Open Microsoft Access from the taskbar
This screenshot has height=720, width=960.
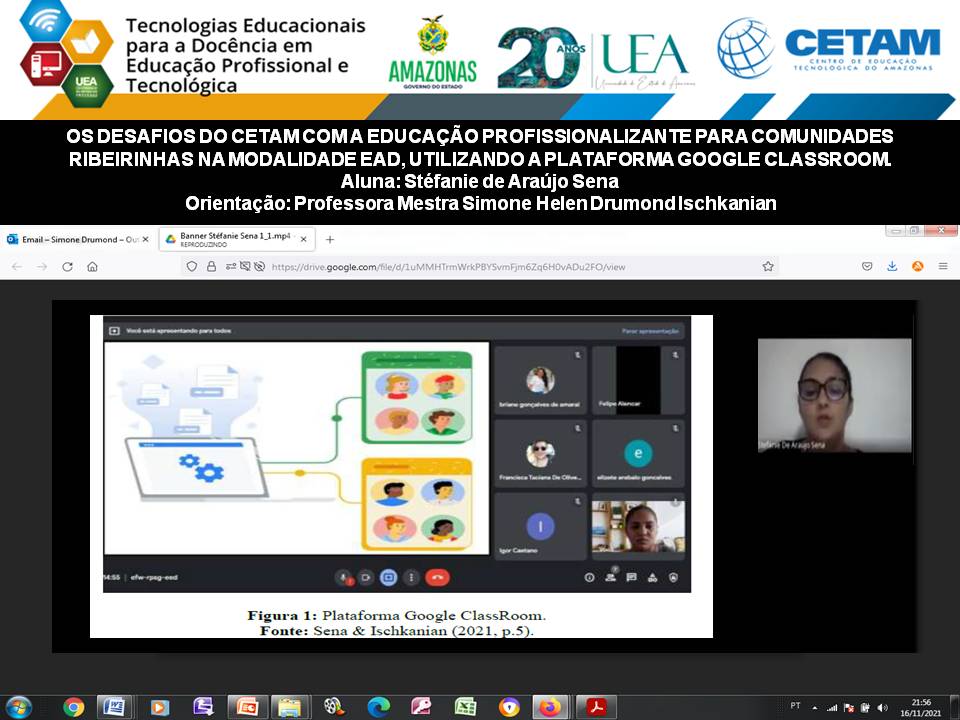click(421, 708)
